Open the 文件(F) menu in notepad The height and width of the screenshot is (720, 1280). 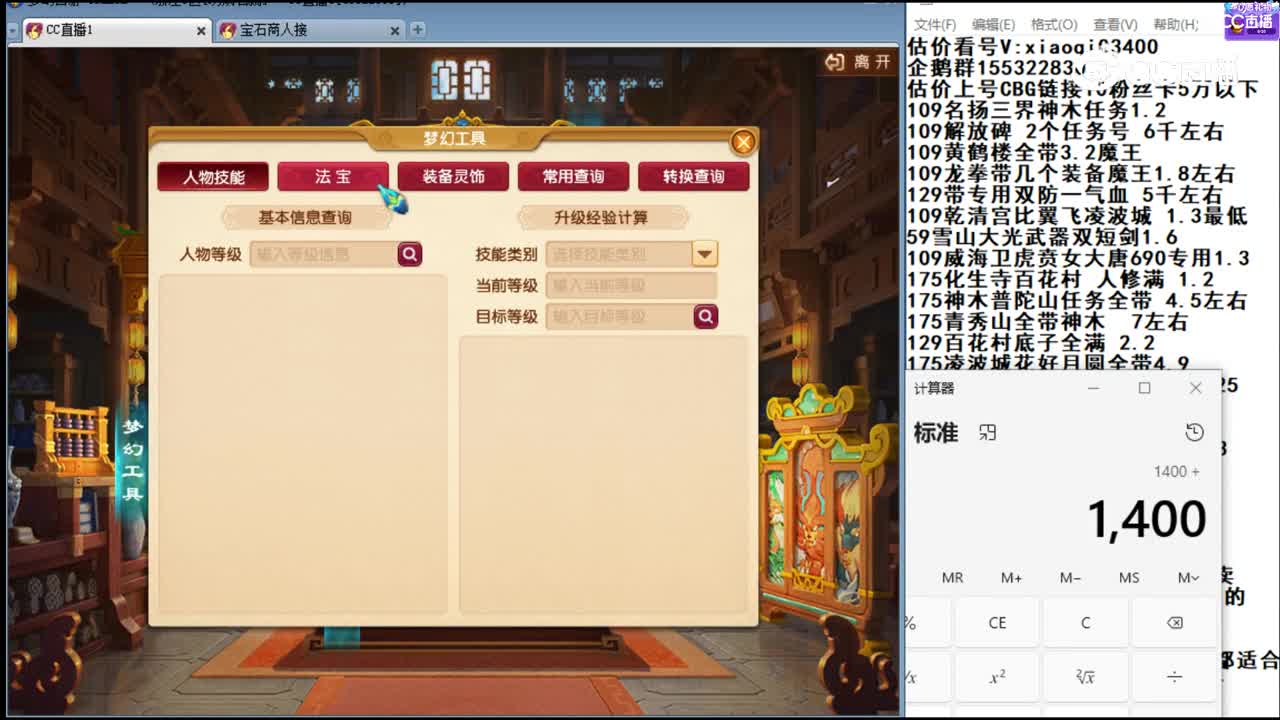pos(935,24)
